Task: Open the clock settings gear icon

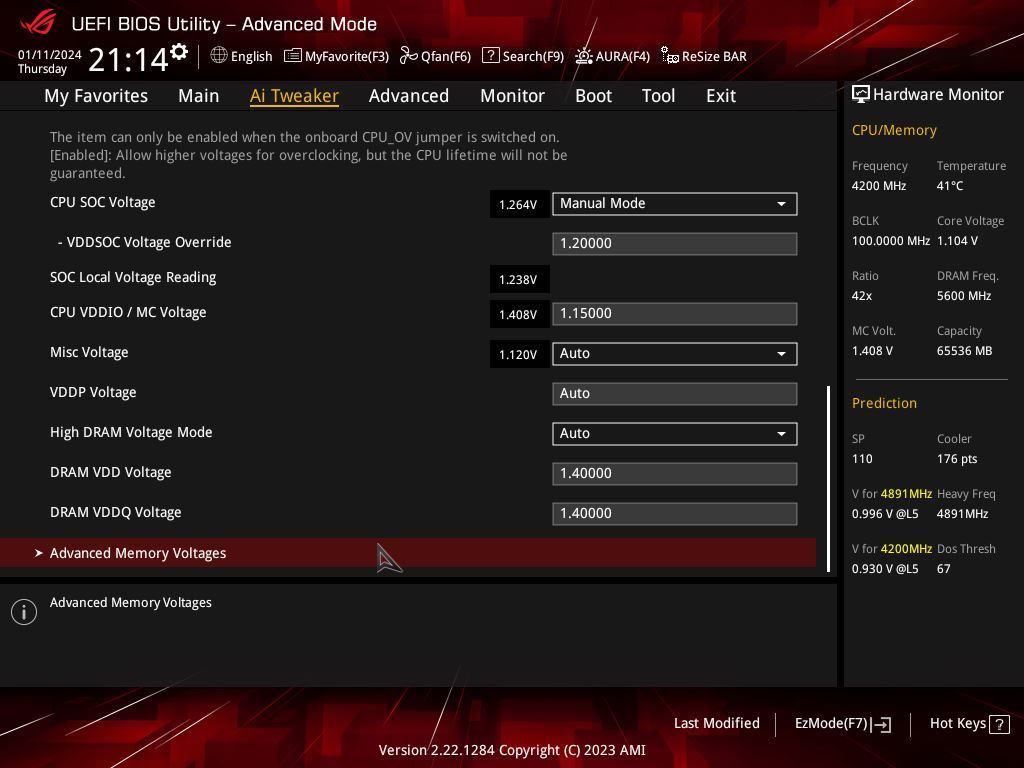Action: coord(179,52)
